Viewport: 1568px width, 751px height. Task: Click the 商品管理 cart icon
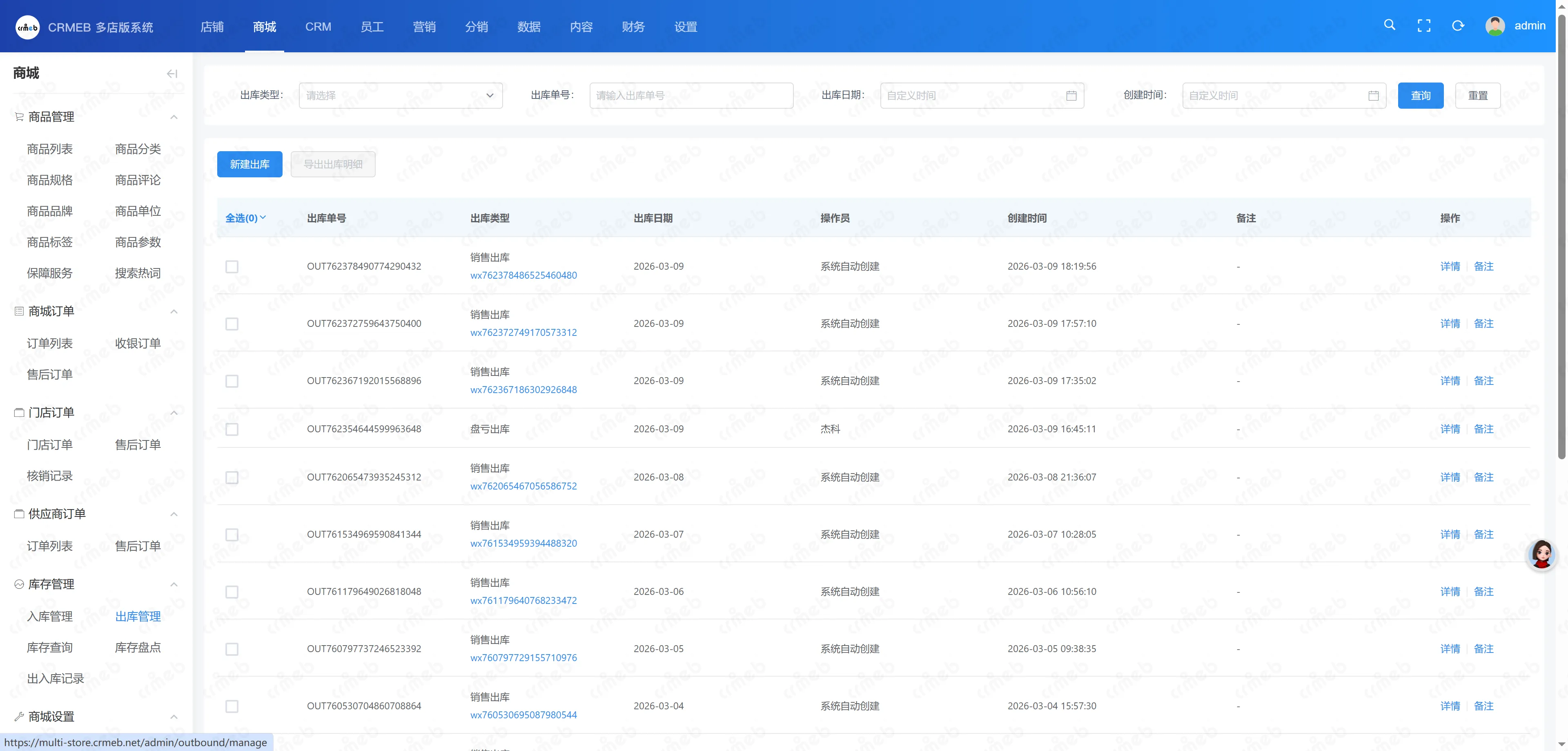(x=20, y=116)
